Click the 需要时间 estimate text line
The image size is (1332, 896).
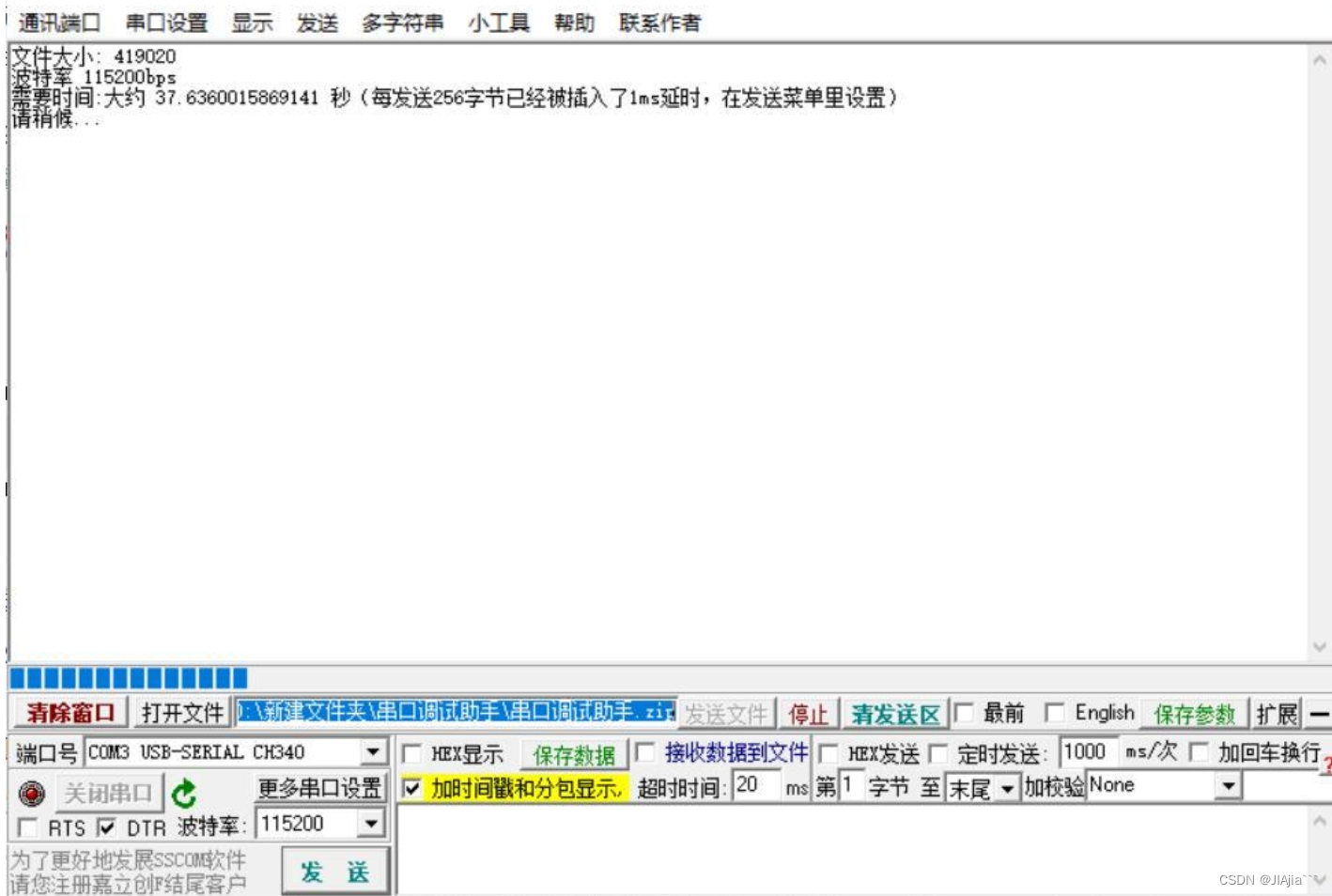click(455, 98)
